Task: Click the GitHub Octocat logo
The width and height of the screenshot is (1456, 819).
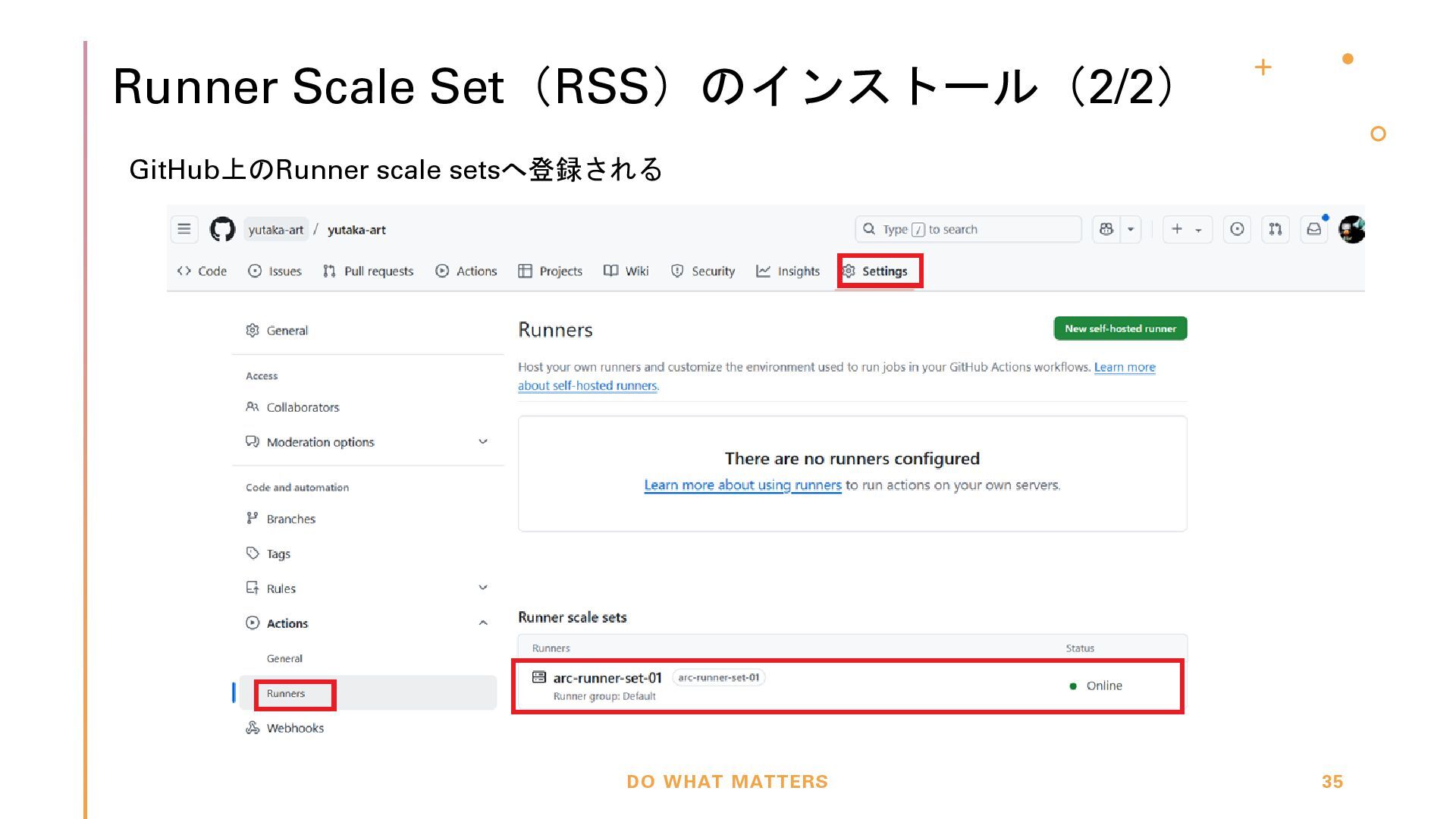Action: click(222, 229)
